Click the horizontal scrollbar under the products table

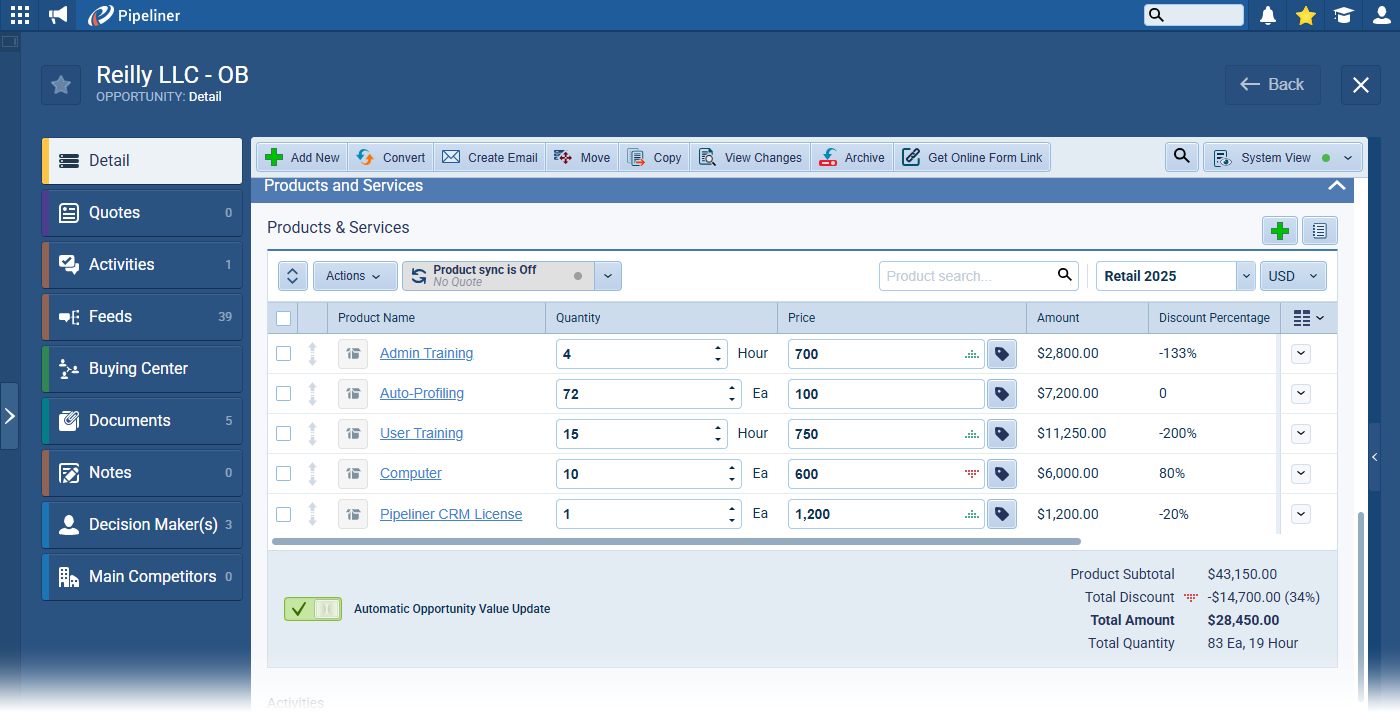pyautogui.click(x=676, y=541)
